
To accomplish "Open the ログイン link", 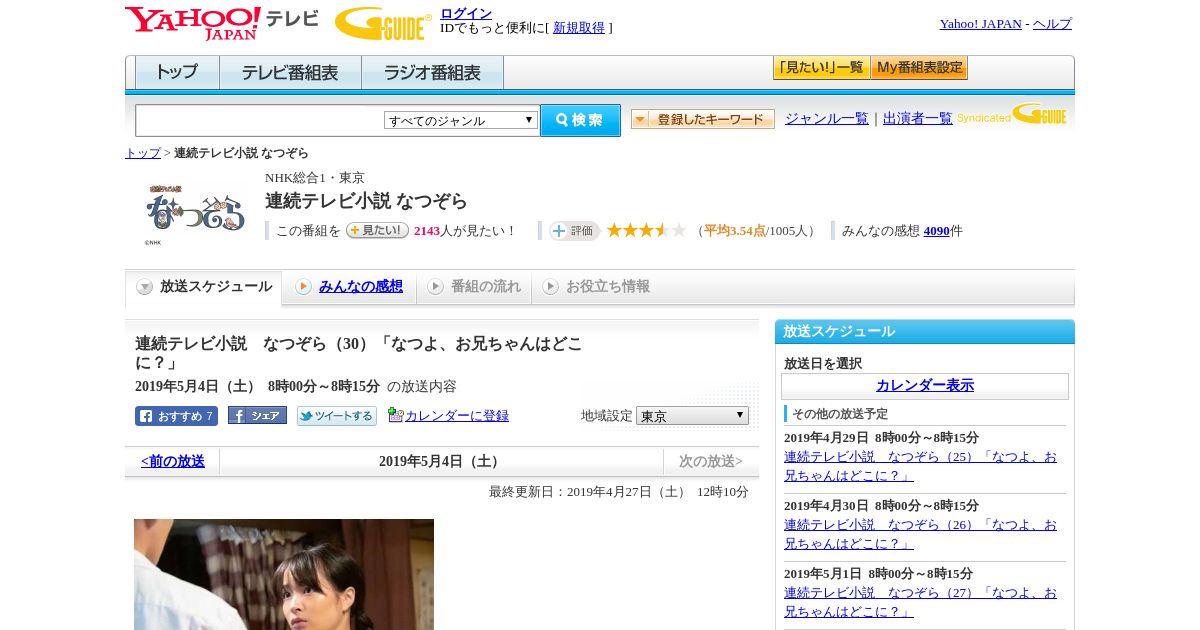I will pyautogui.click(x=466, y=13).
